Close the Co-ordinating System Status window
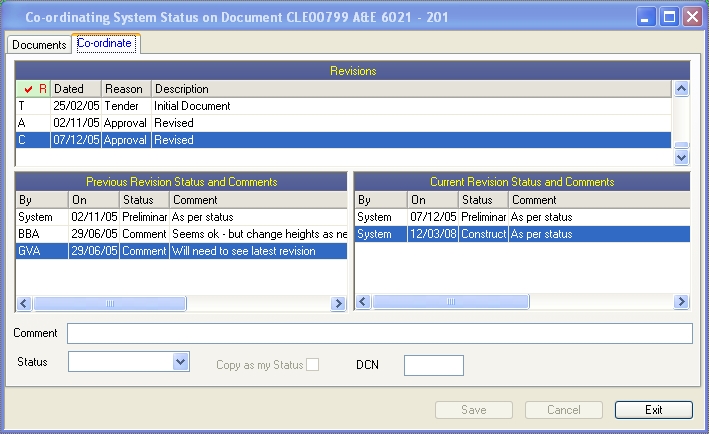This screenshot has width=709, height=434. click(x=692, y=17)
